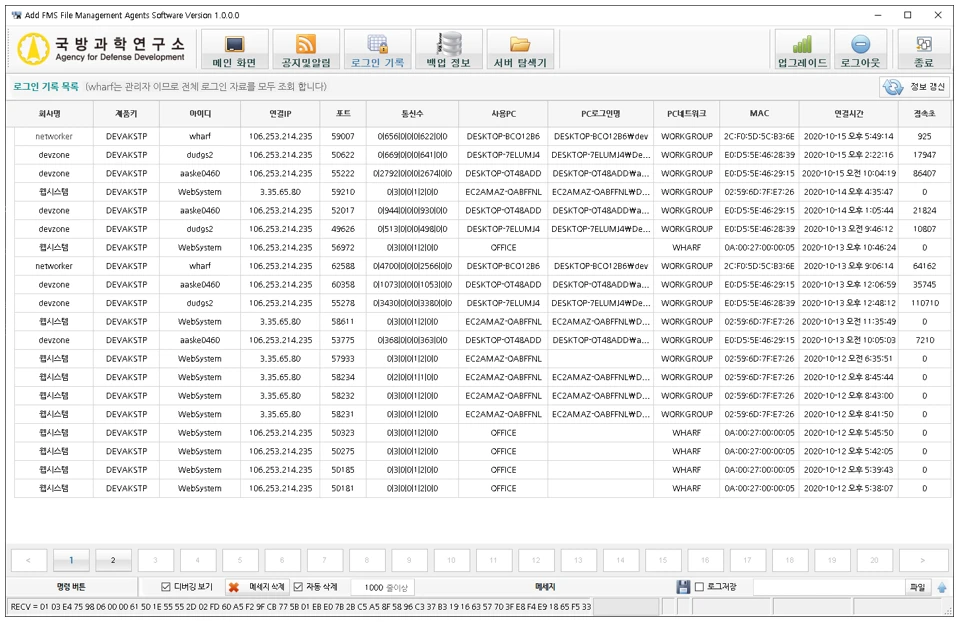Sort by 연결시간 column header
The height and width of the screenshot is (622, 960).
[x=849, y=114]
